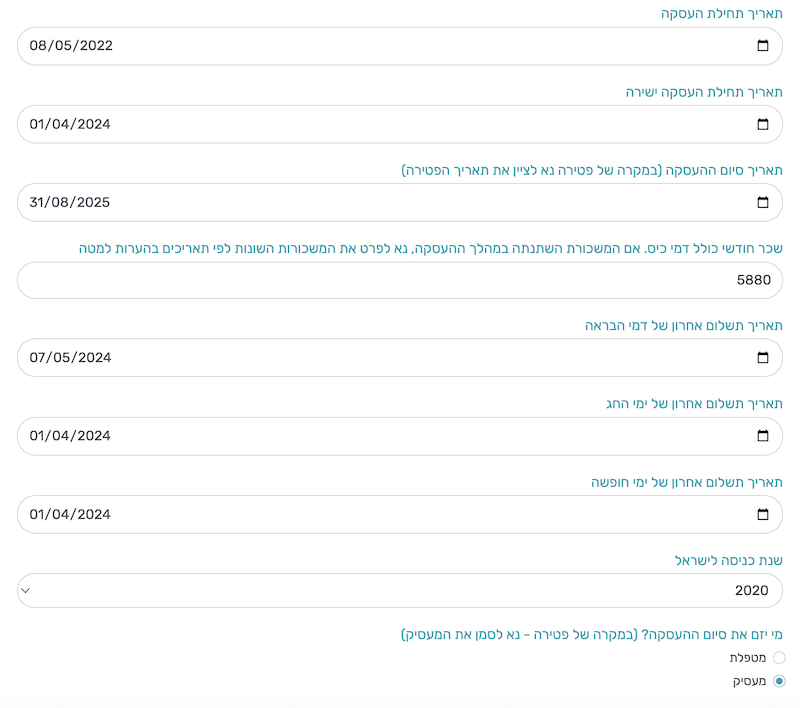This screenshot has width=800, height=708.
Task: Click calendar icon for last ימי החג payment date
Action: pyautogui.click(x=763, y=436)
